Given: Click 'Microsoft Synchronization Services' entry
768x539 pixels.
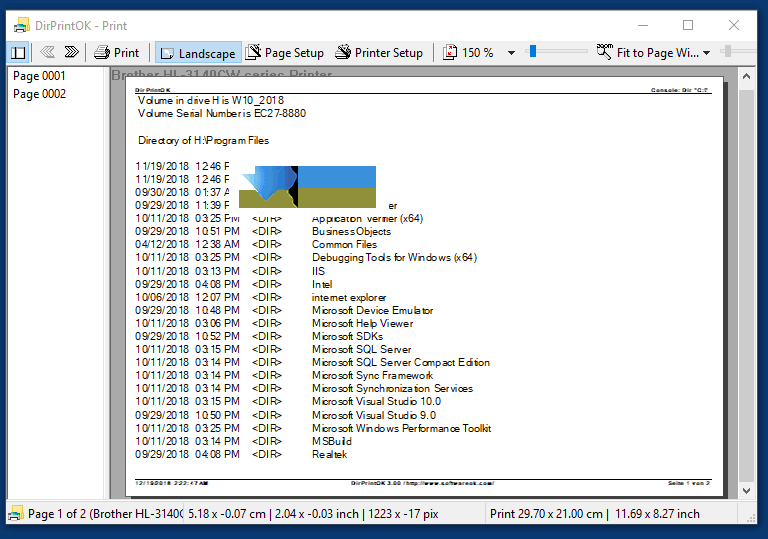Looking at the screenshot, I should [392, 389].
